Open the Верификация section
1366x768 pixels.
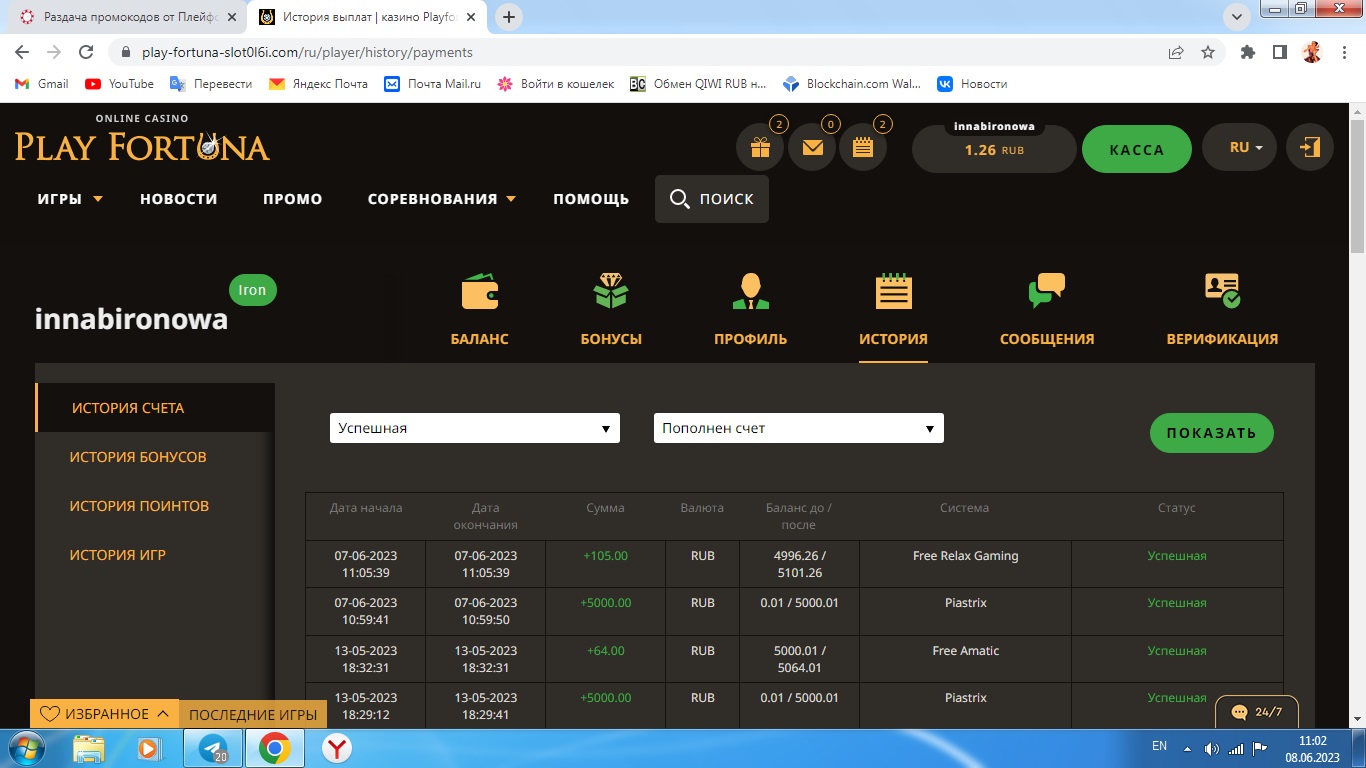pyautogui.click(x=1222, y=310)
